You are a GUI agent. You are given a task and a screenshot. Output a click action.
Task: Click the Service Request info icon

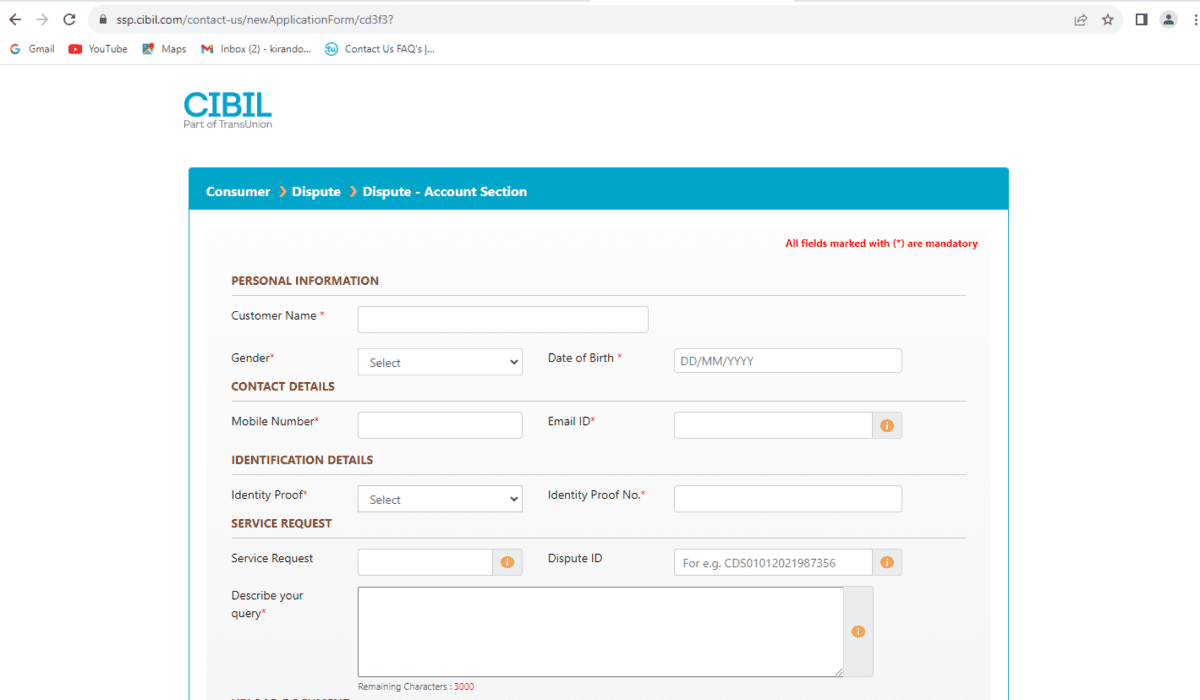click(507, 563)
